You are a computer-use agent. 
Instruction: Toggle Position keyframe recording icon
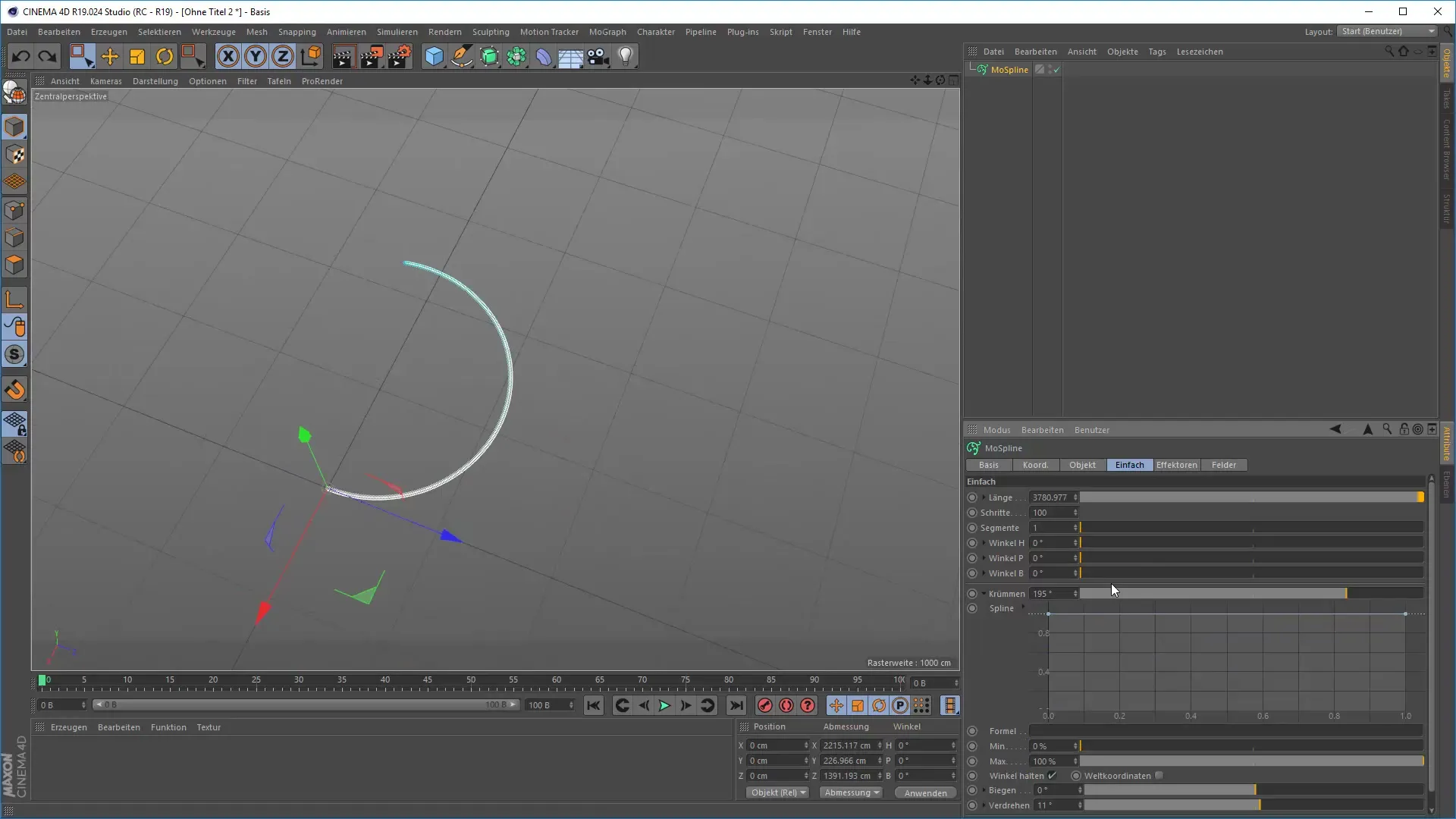tap(836, 706)
